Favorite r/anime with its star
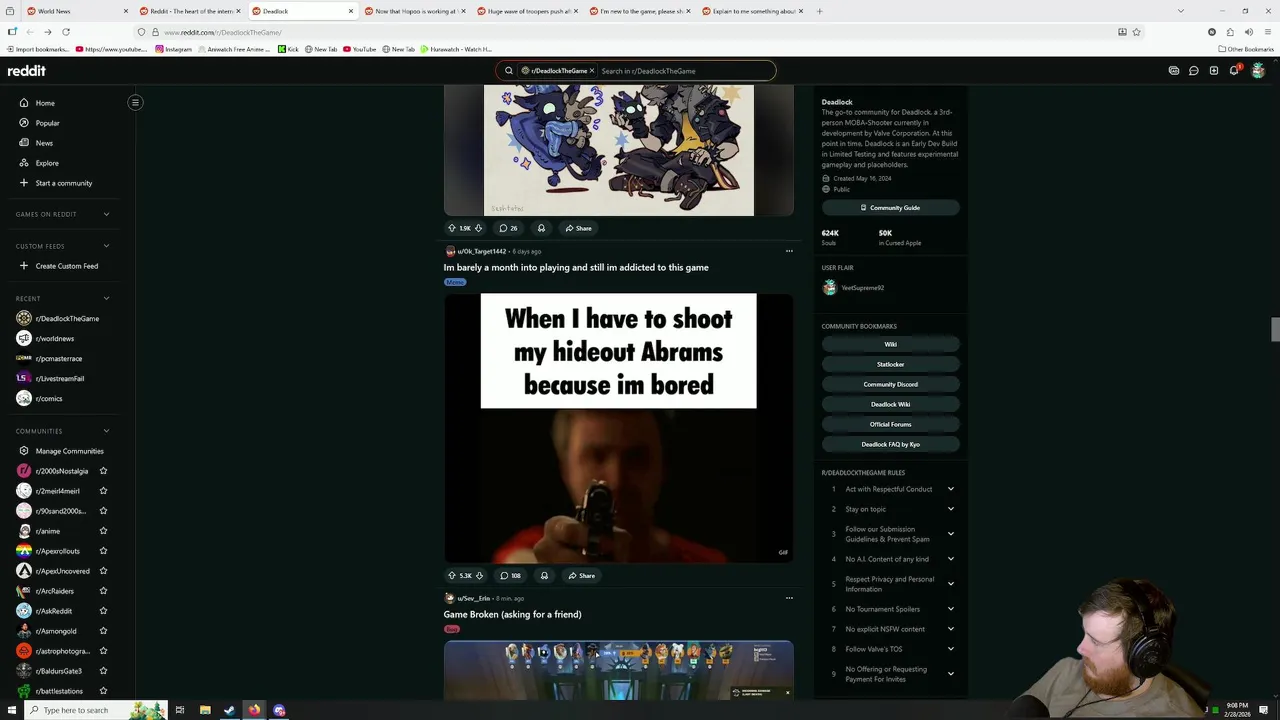 [103, 531]
